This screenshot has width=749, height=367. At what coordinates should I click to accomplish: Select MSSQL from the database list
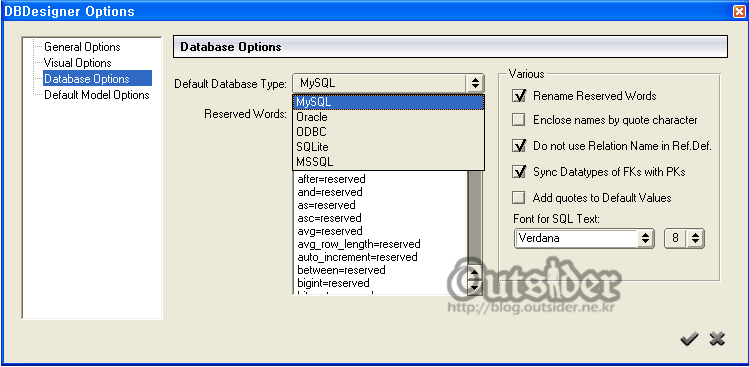point(388,162)
